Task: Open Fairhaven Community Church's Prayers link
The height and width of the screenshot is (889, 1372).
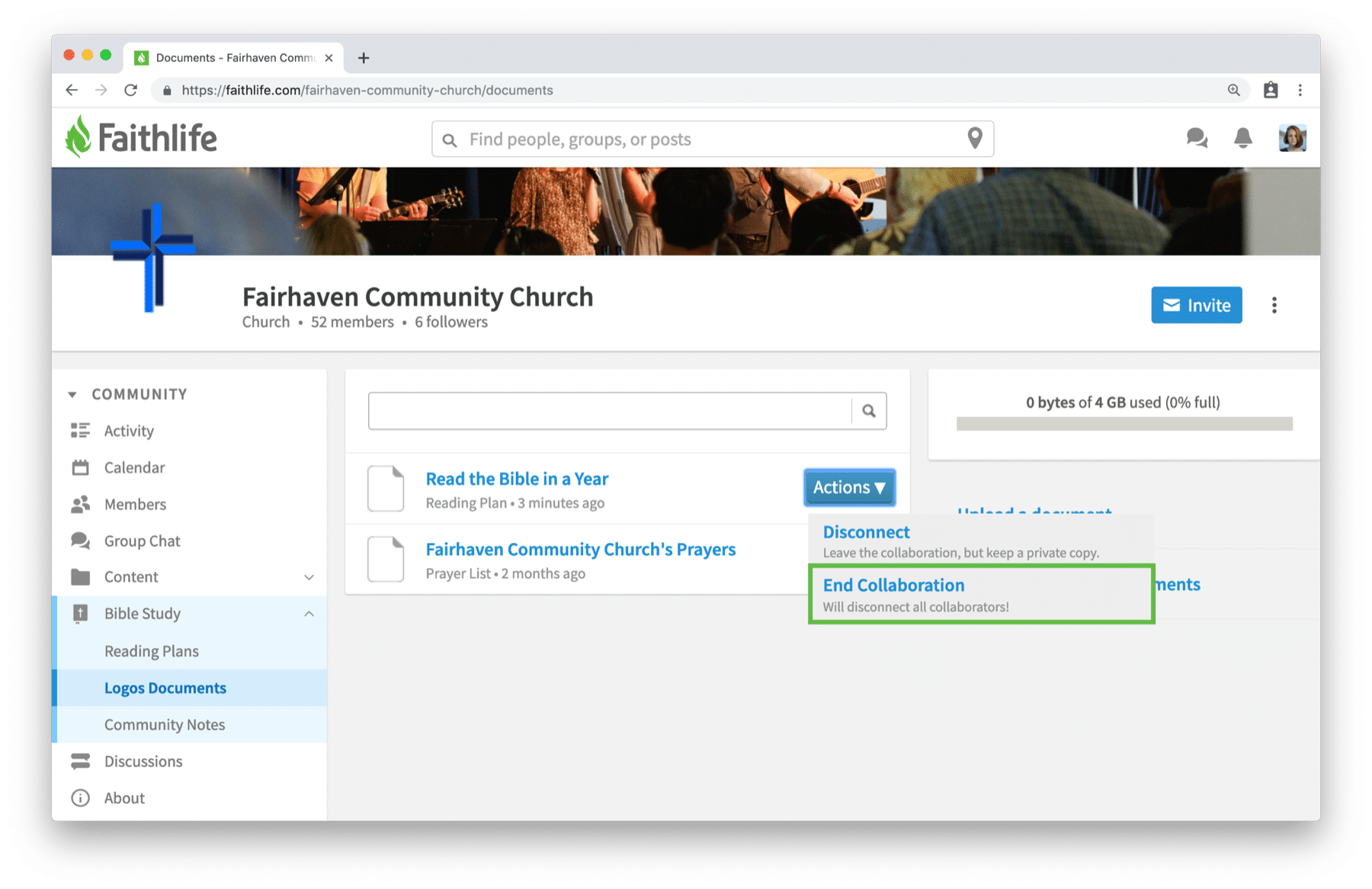Action: [x=581, y=550]
